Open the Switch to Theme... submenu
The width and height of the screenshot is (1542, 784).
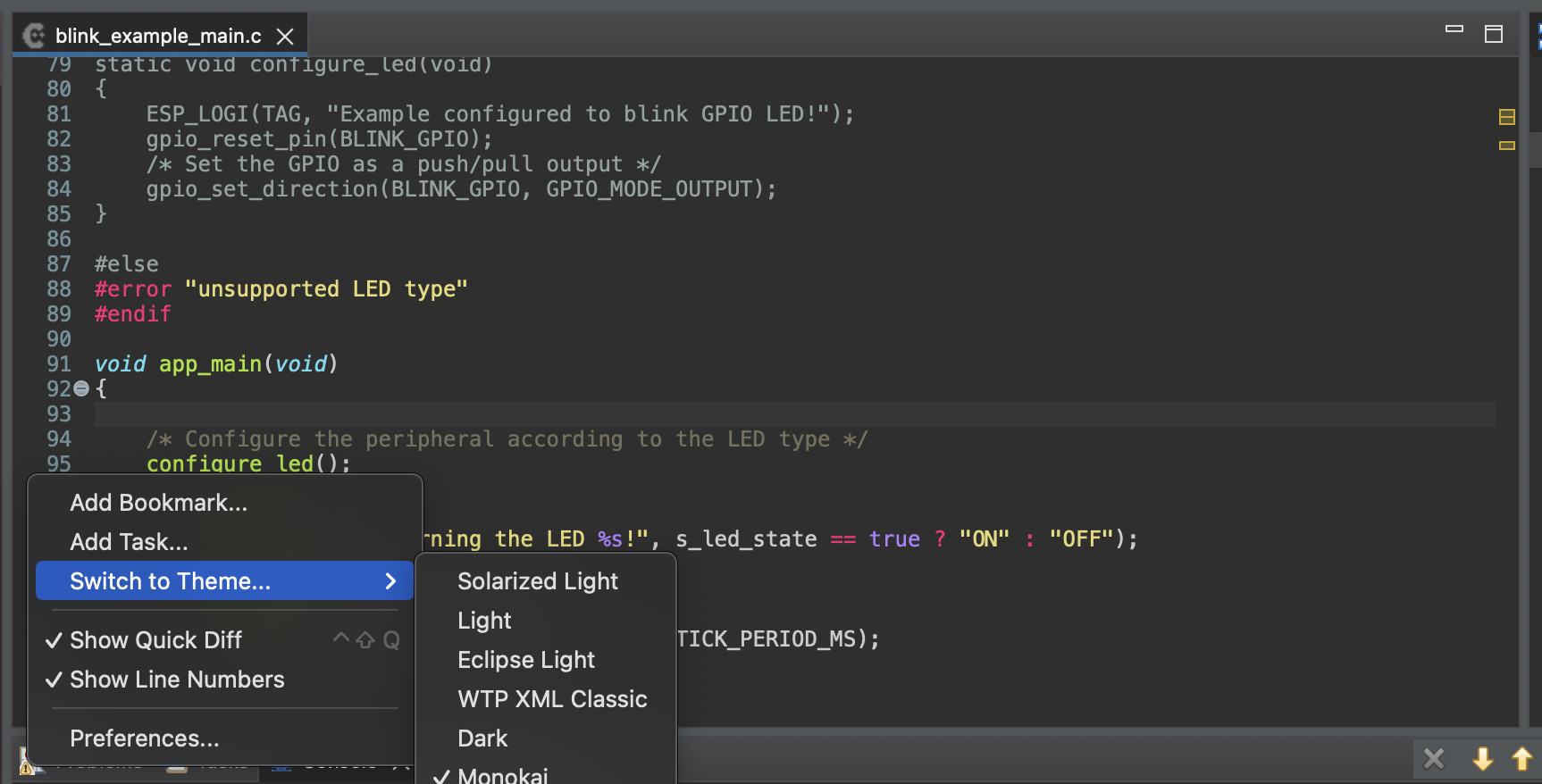224,581
